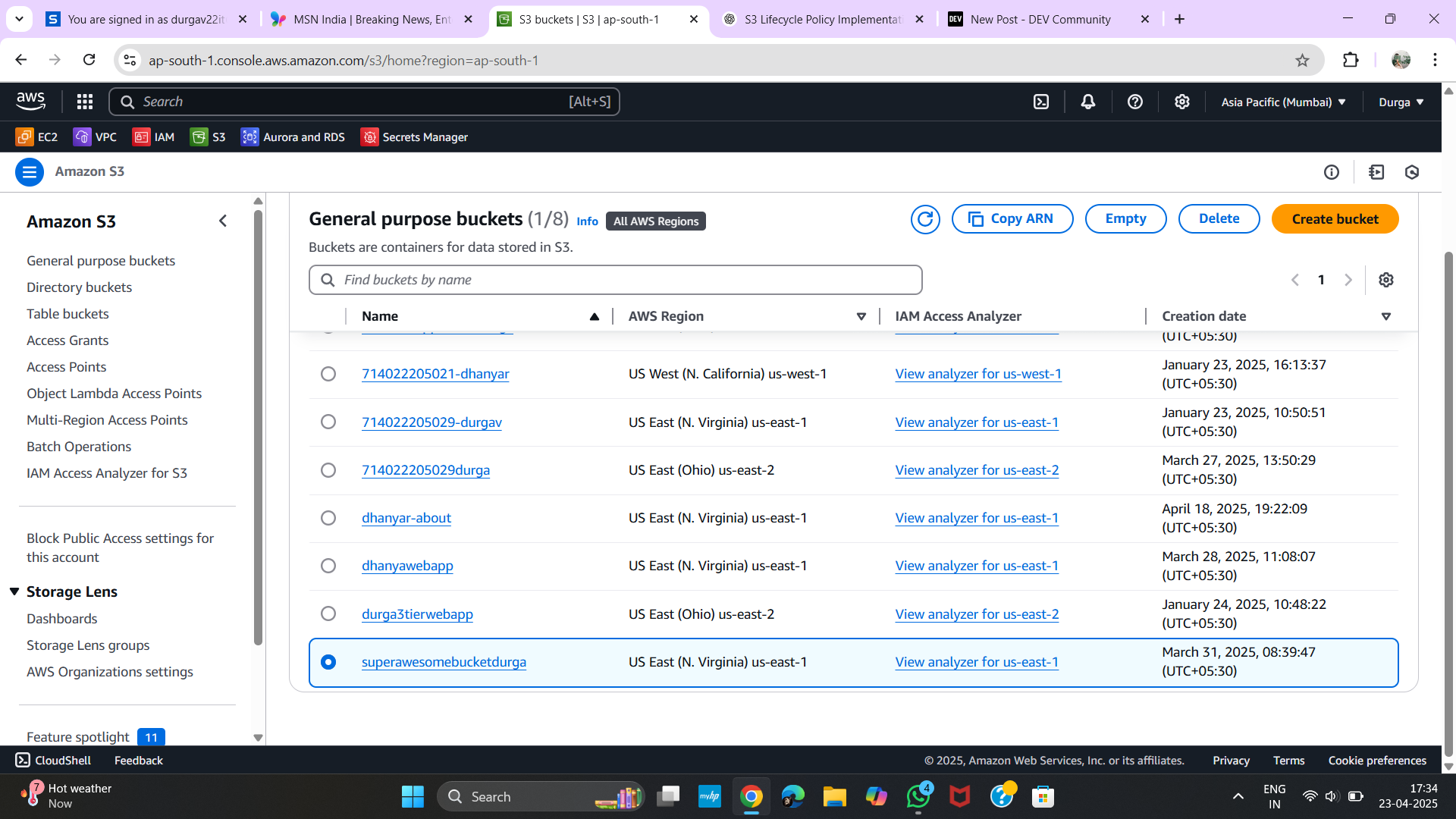This screenshot has width=1456, height=819.
Task: Switch to S3 Lifecycle Policy Implementation tab
Action: pos(824,19)
